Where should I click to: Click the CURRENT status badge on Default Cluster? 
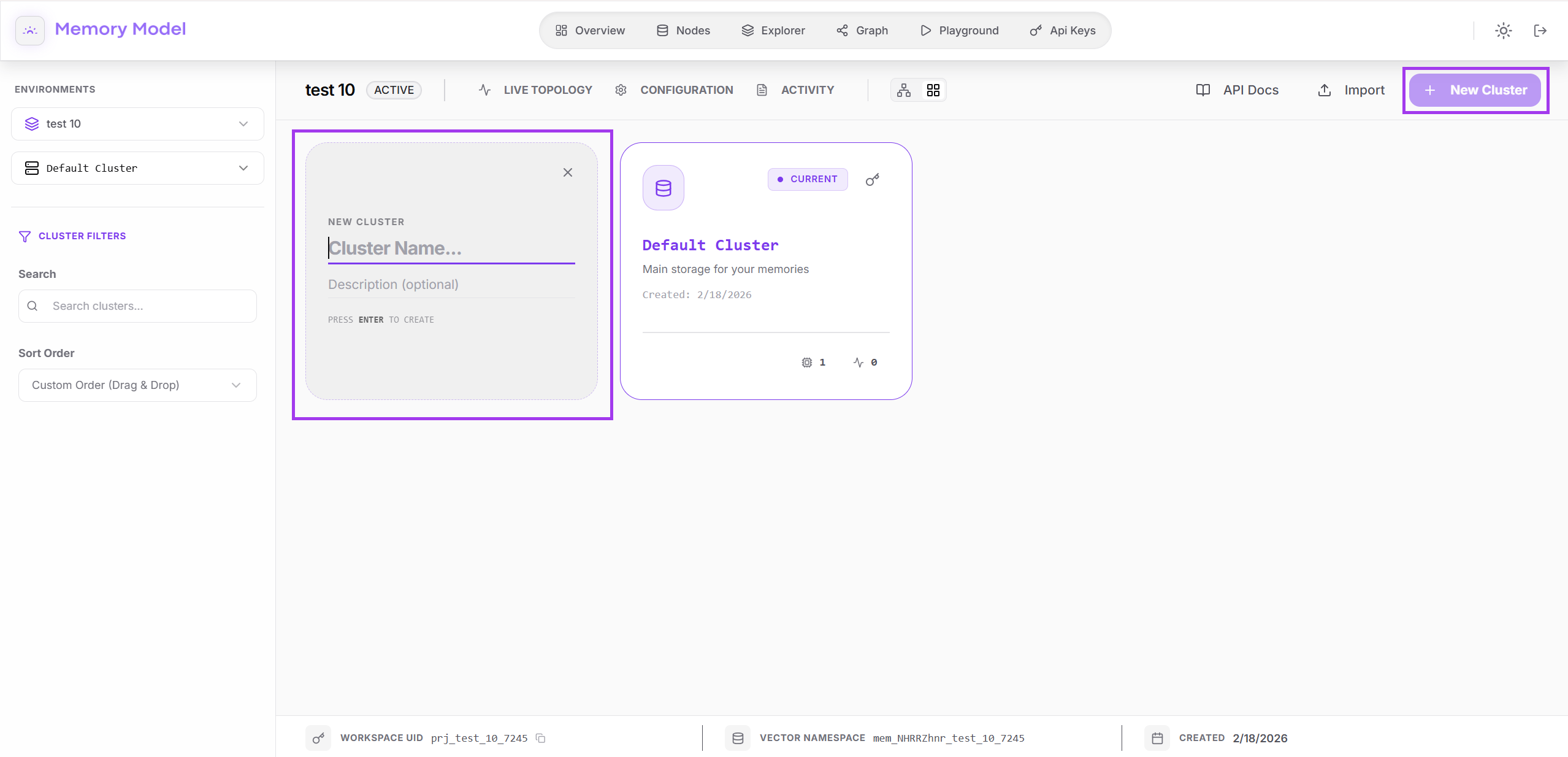click(x=807, y=179)
